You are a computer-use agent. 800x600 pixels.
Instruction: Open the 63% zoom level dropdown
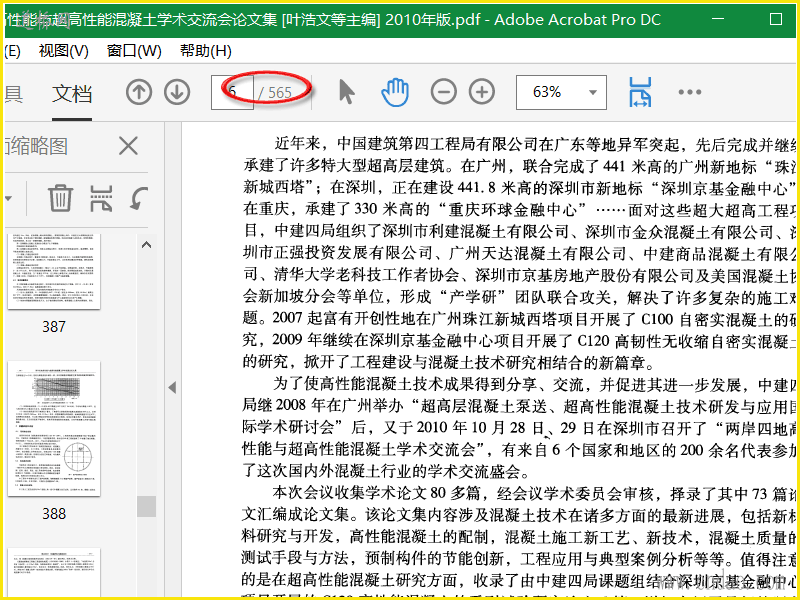(592, 92)
